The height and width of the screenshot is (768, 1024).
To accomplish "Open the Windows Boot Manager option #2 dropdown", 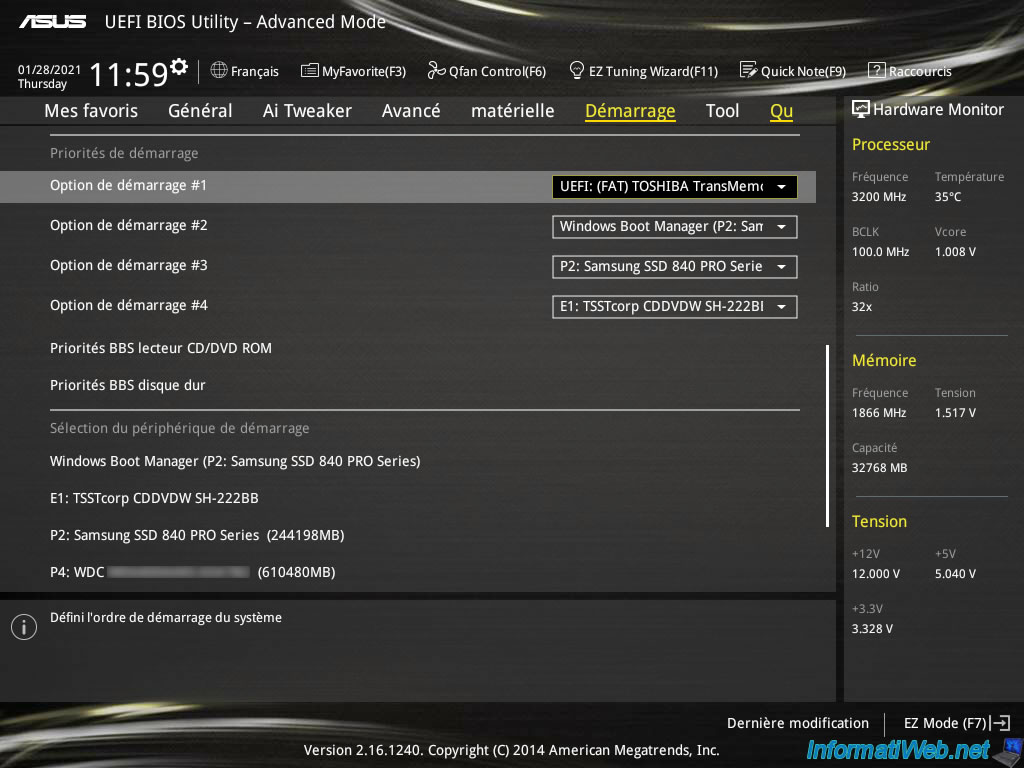I will click(x=675, y=227).
